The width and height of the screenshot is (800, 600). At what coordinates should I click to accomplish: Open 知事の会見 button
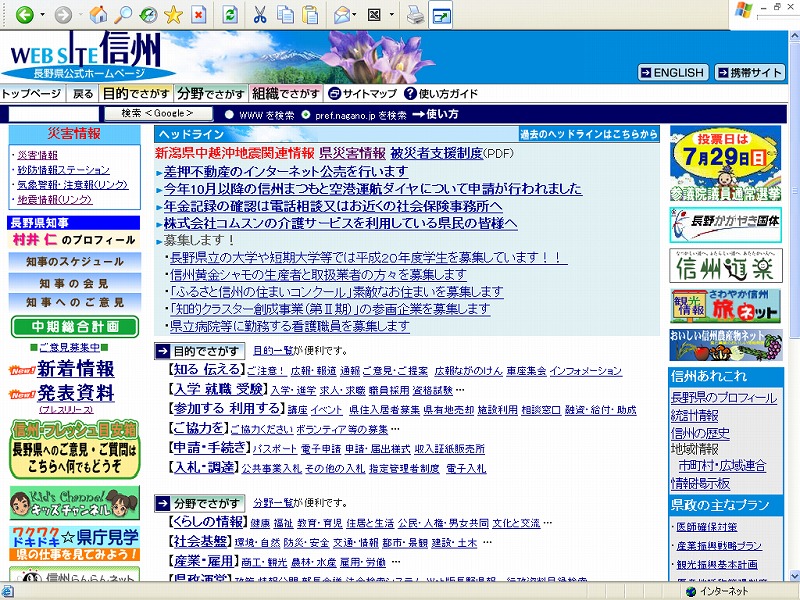75,283
